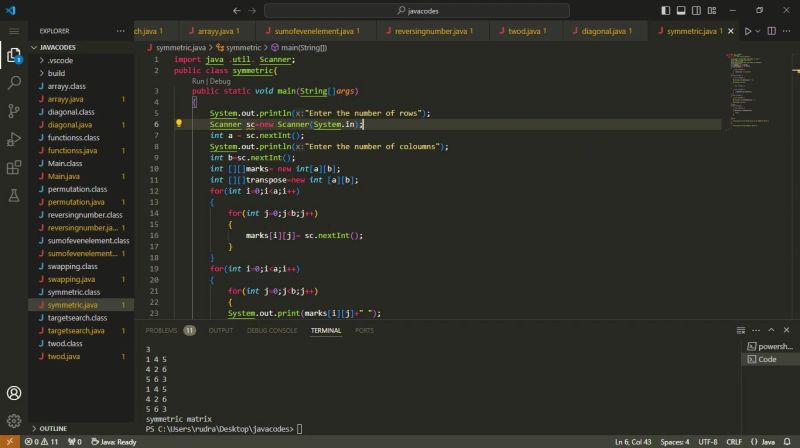
Task: Expand the .vscode folder
Action: tap(81, 60)
